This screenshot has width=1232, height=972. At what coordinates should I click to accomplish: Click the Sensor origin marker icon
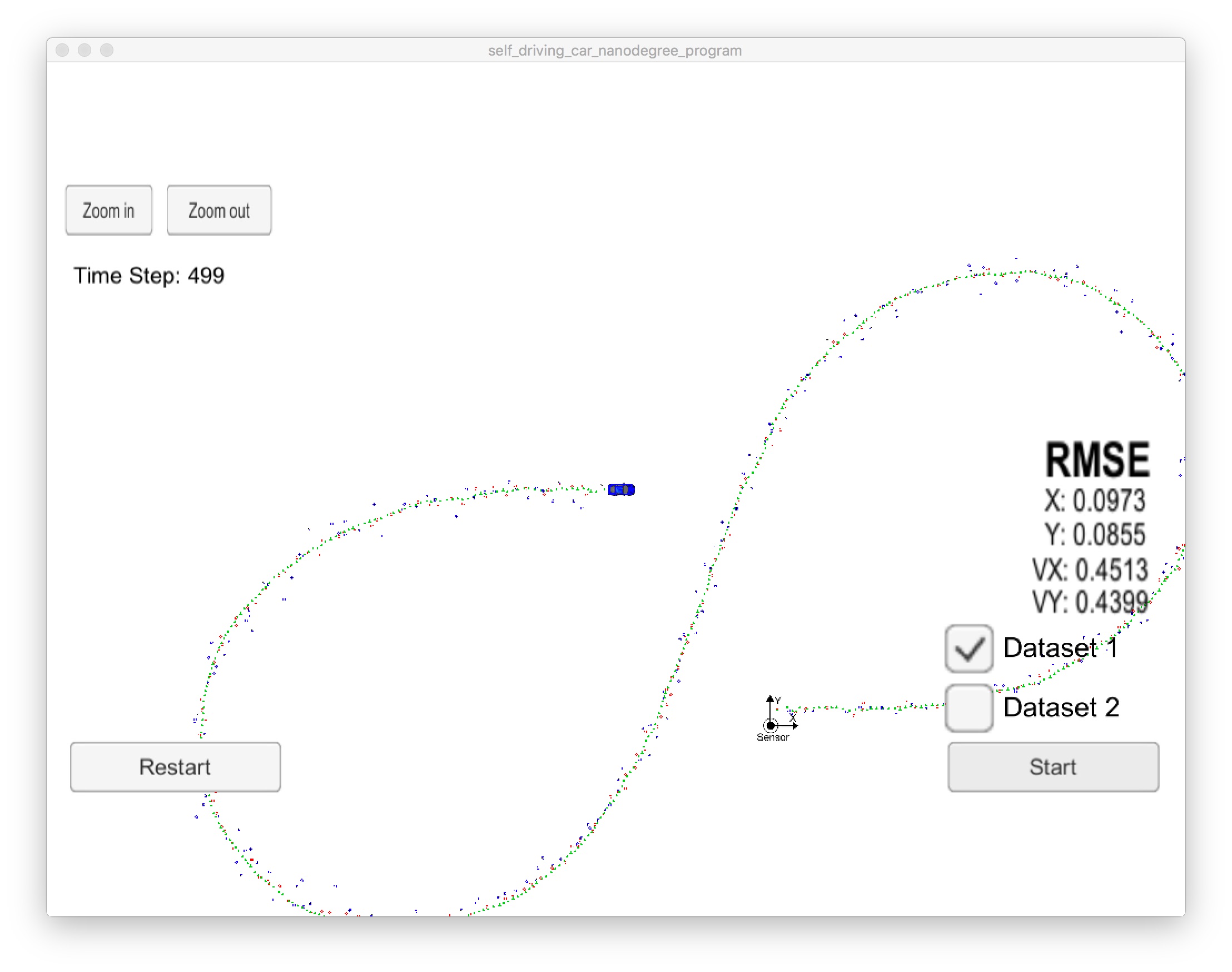(771, 726)
